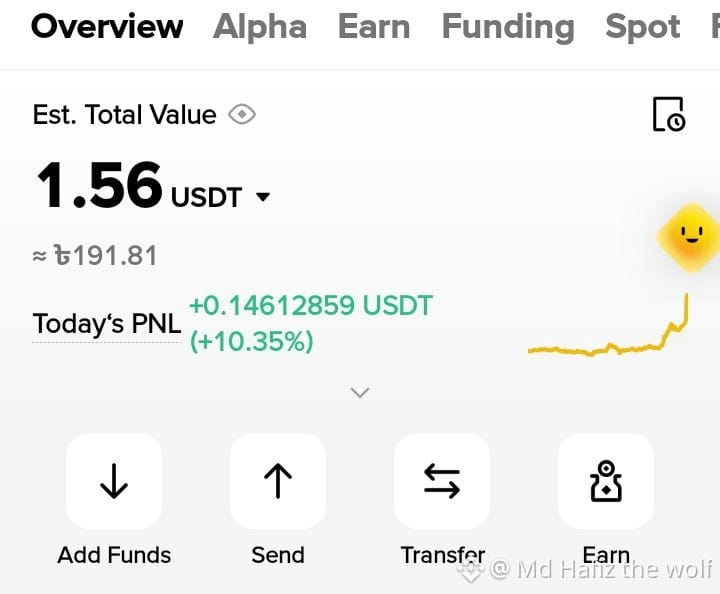Open Today's PNL details label
The height and width of the screenshot is (594, 720).
point(107,324)
